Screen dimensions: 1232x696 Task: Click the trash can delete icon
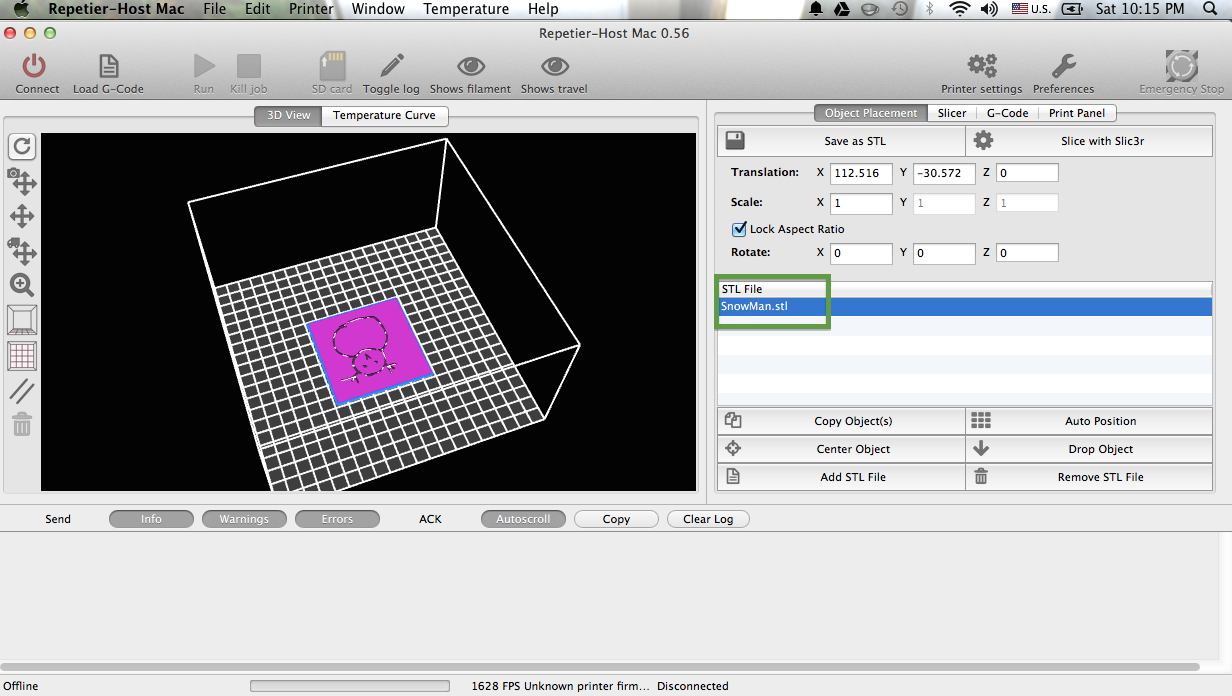[22, 424]
